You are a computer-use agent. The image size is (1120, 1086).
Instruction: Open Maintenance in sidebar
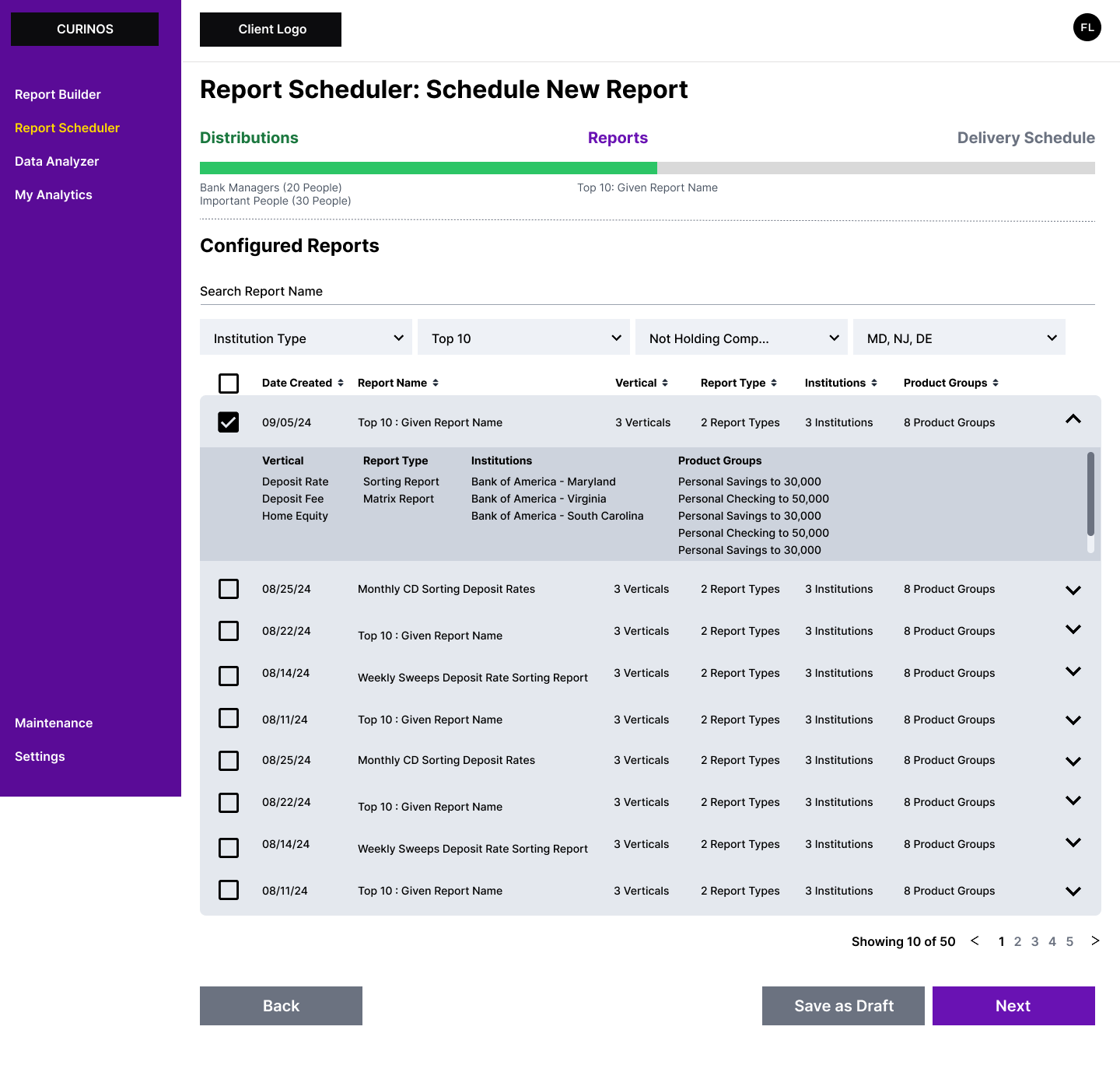tap(54, 723)
